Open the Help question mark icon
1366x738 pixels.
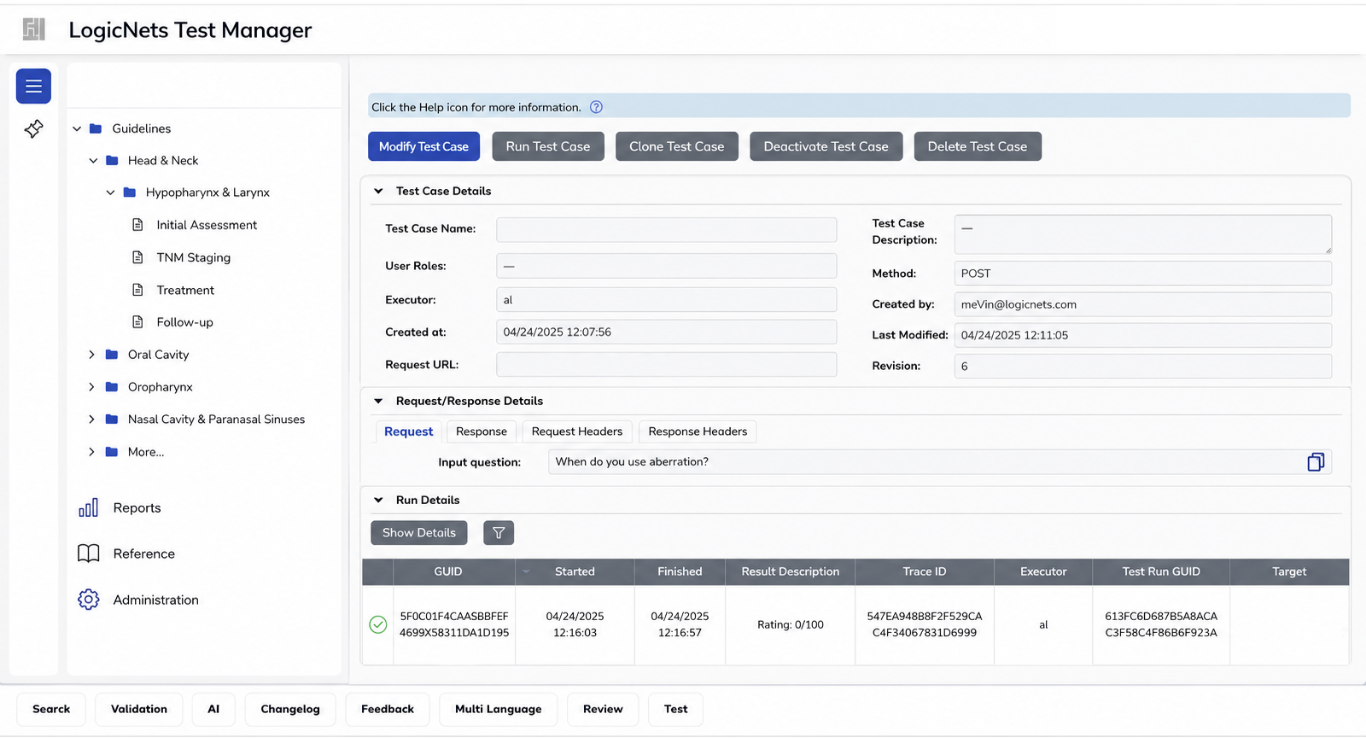[596, 107]
